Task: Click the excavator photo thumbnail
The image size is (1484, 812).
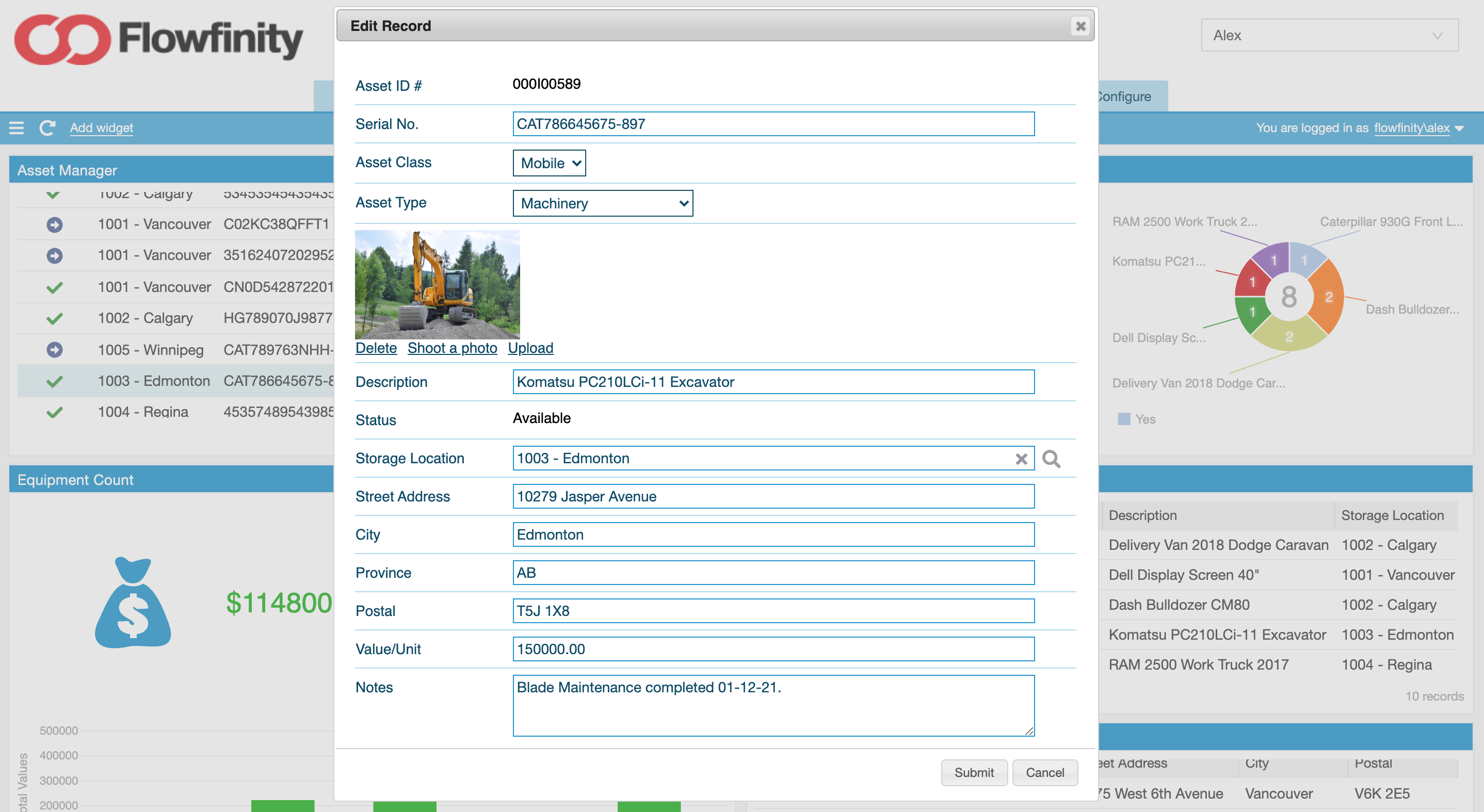Action: click(x=438, y=283)
